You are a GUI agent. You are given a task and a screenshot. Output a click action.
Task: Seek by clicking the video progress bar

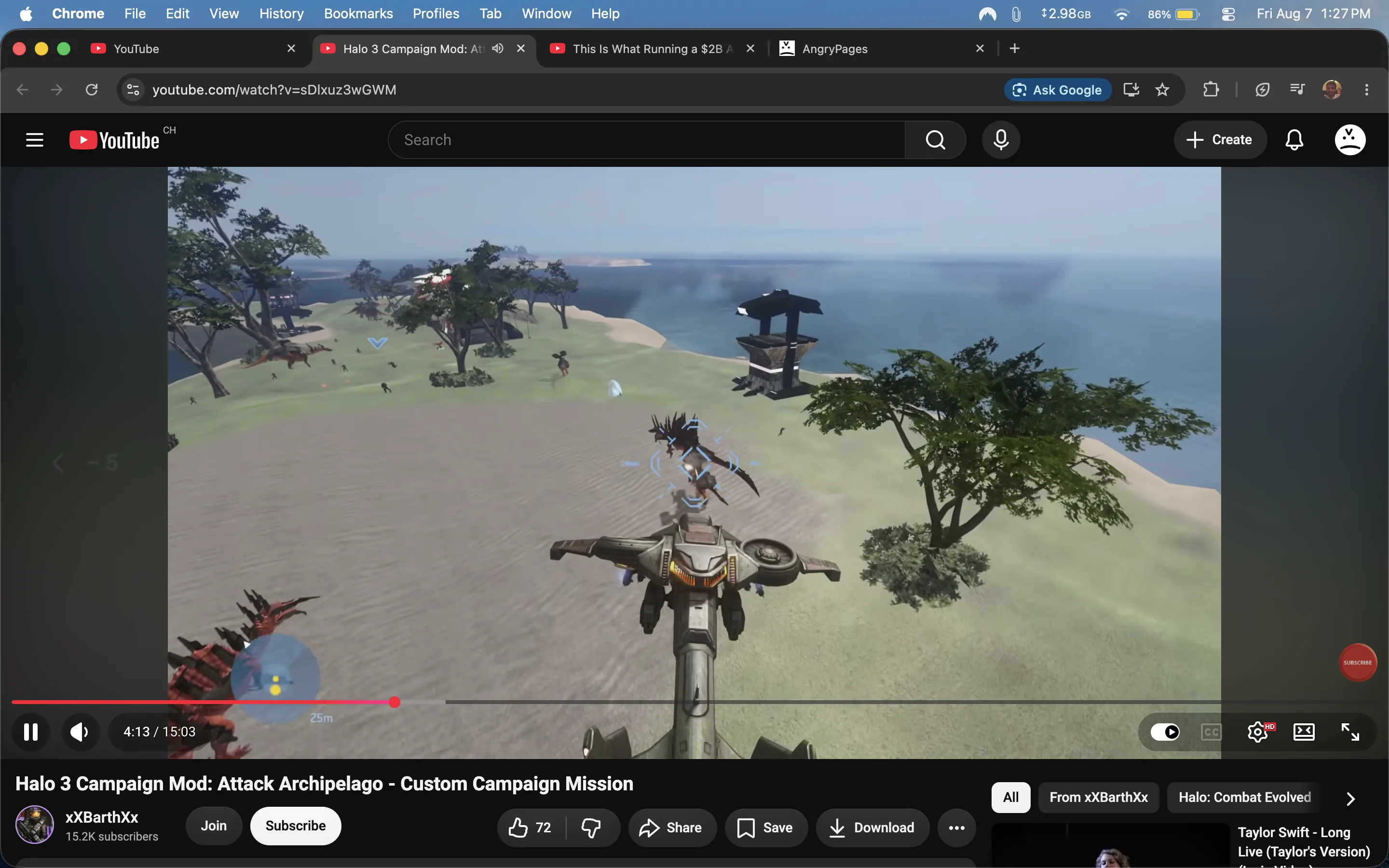point(694,702)
